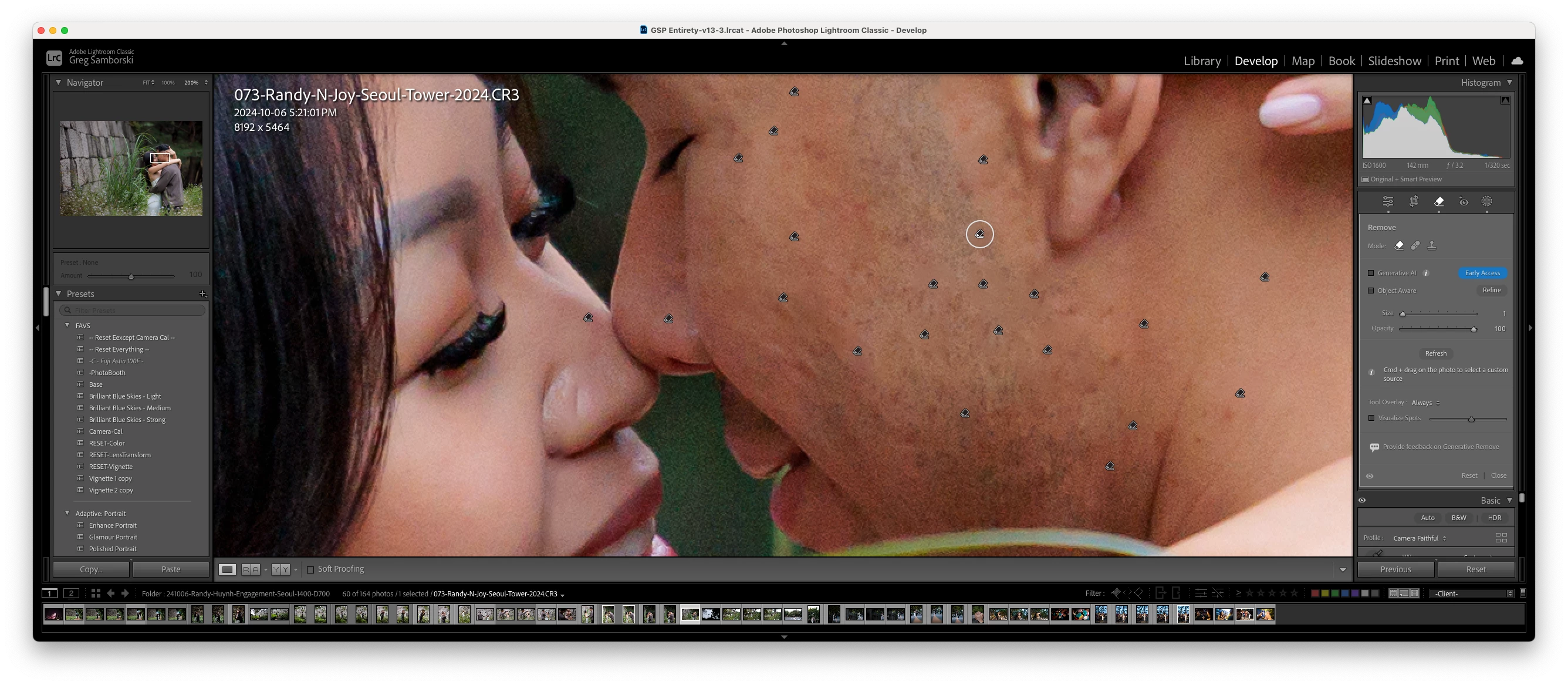This screenshot has height=685, width=1568.
Task: Click the Opacity slider handle
Action: (1474, 329)
